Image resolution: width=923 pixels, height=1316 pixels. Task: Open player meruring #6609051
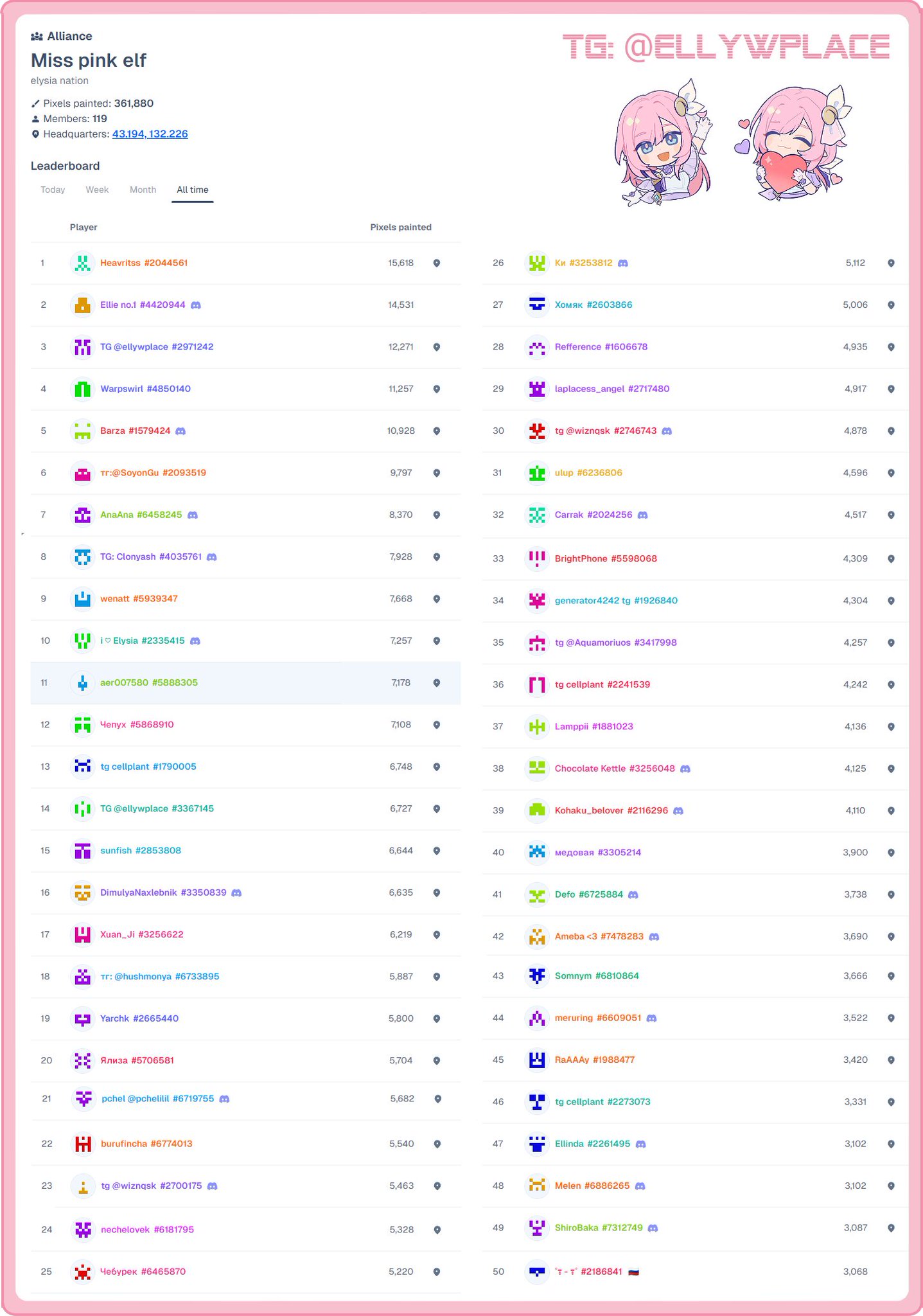pos(598,1018)
